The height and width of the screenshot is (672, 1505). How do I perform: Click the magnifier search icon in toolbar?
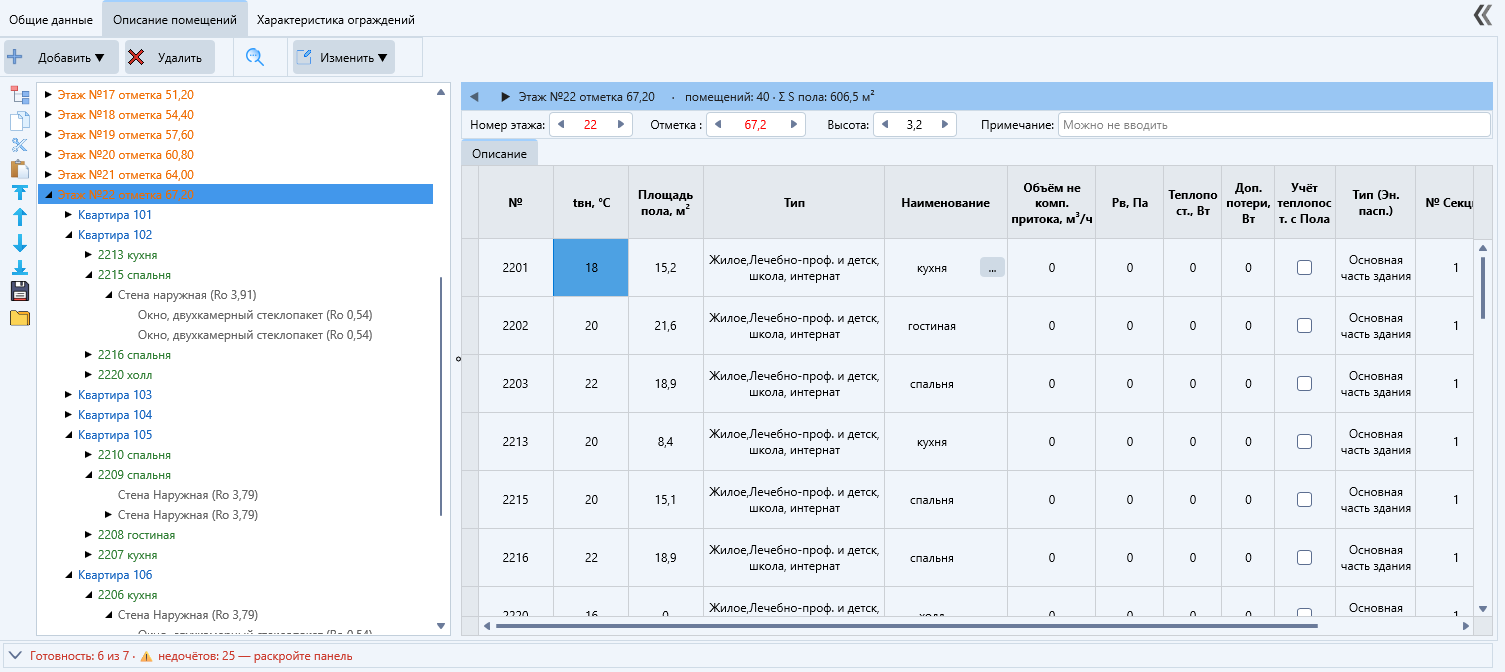(x=255, y=57)
